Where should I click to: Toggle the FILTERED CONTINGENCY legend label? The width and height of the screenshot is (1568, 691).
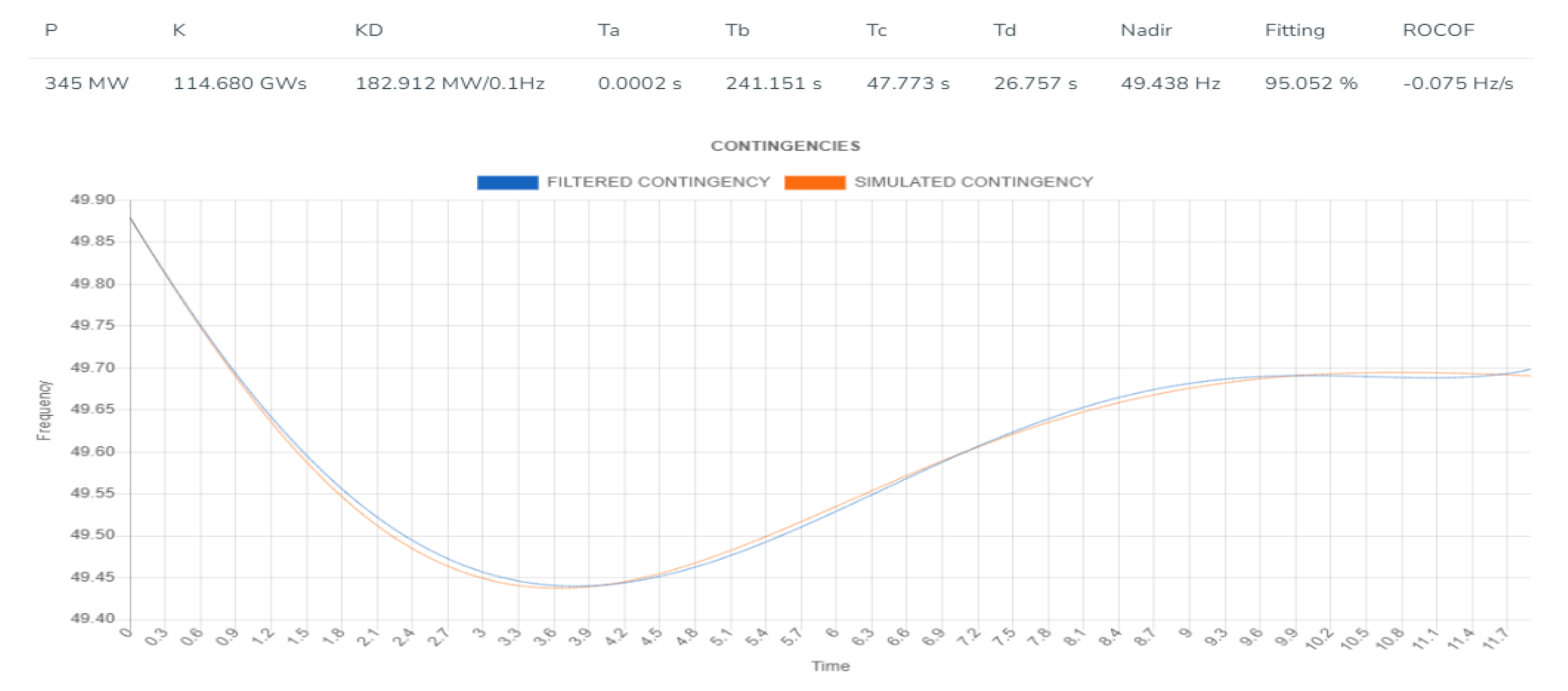[658, 182]
